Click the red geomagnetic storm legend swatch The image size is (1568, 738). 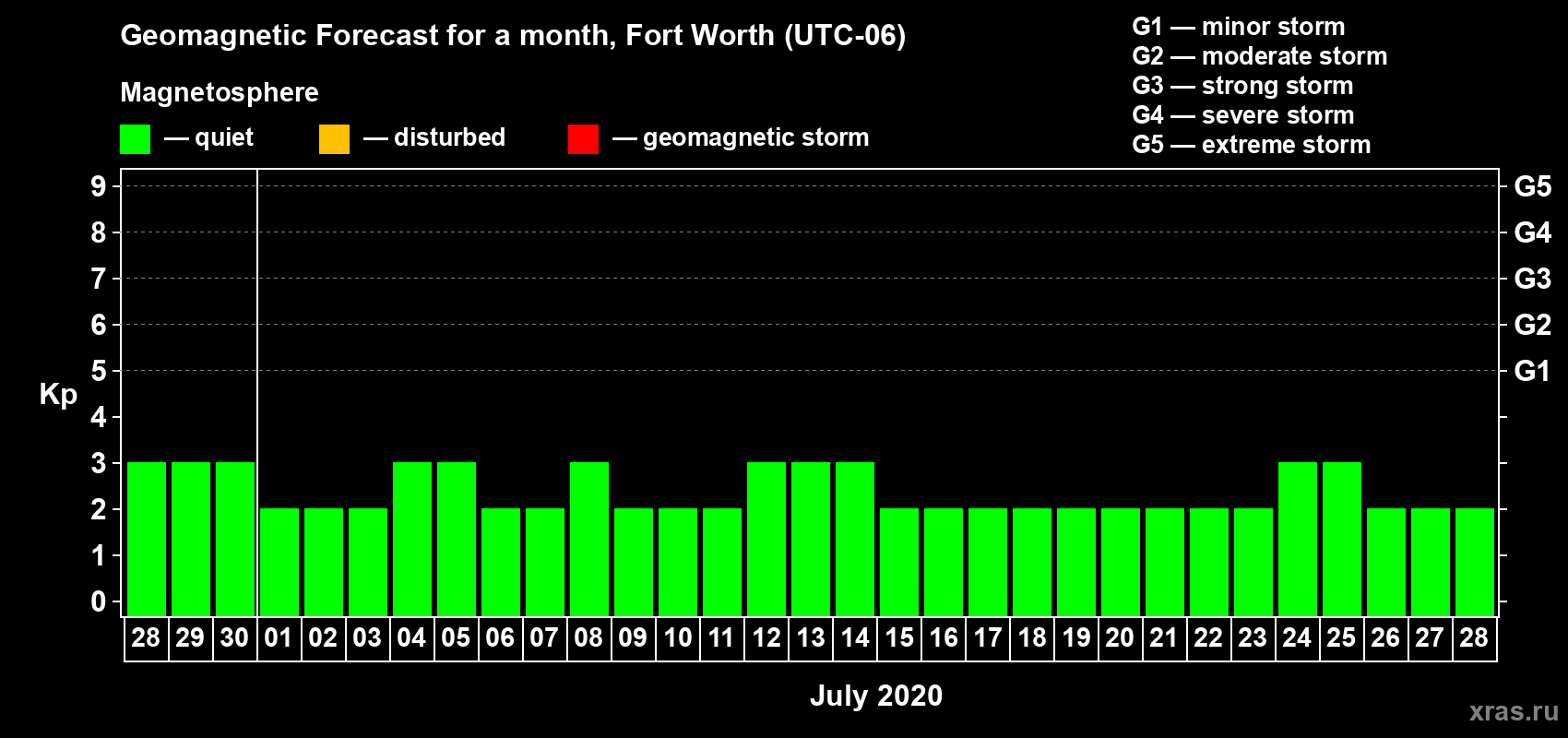(x=583, y=139)
